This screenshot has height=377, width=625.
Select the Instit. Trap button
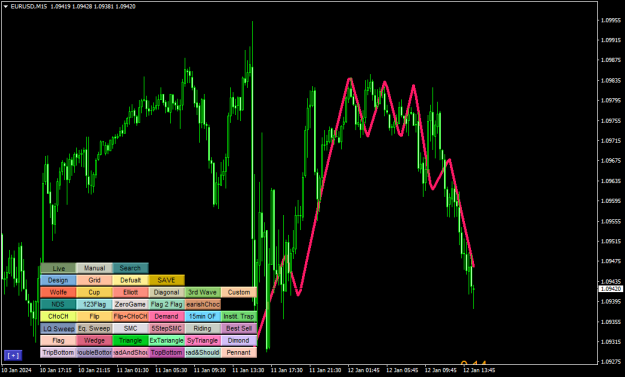point(239,316)
